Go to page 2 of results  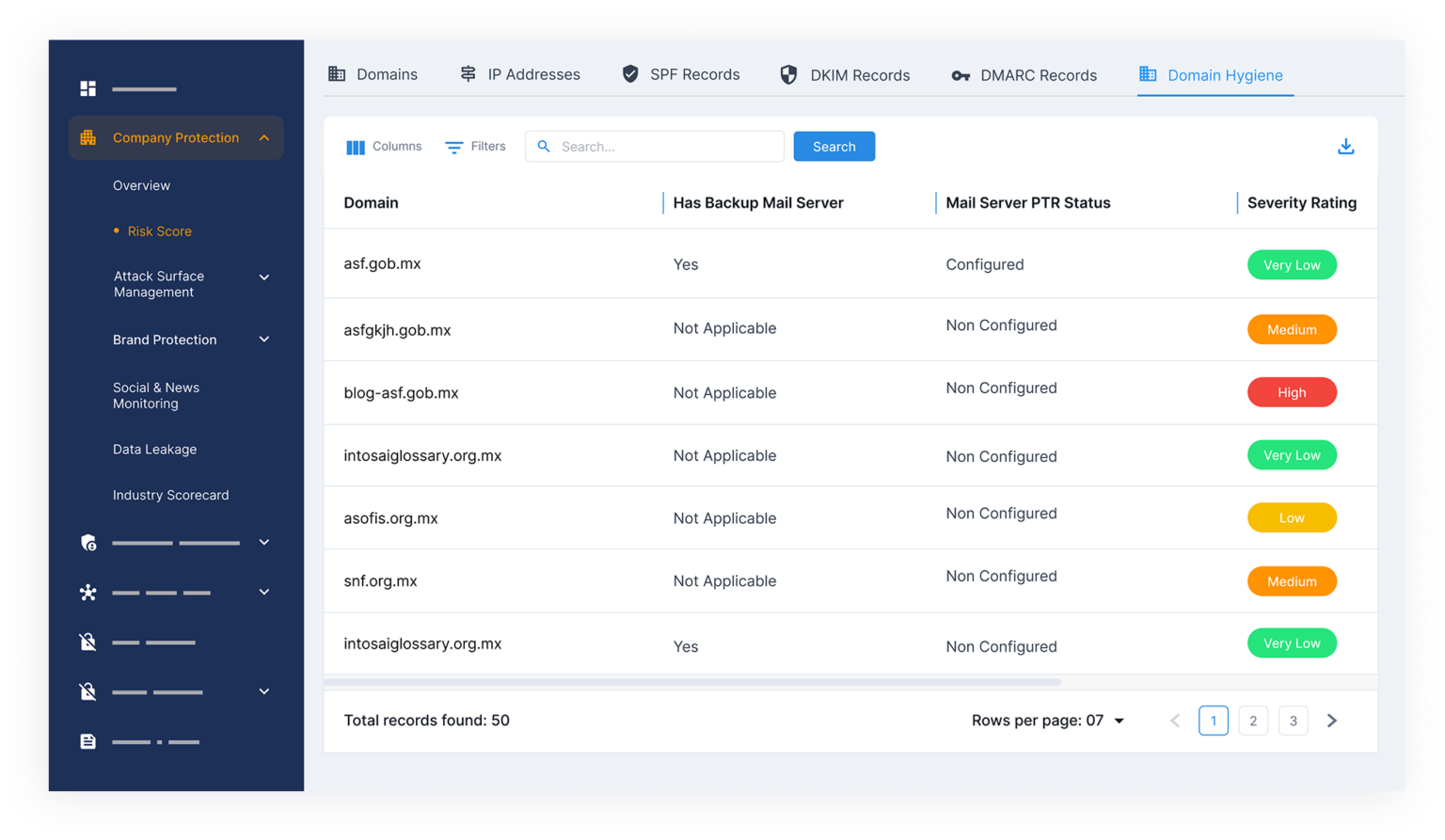pyautogui.click(x=1253, y=721)
